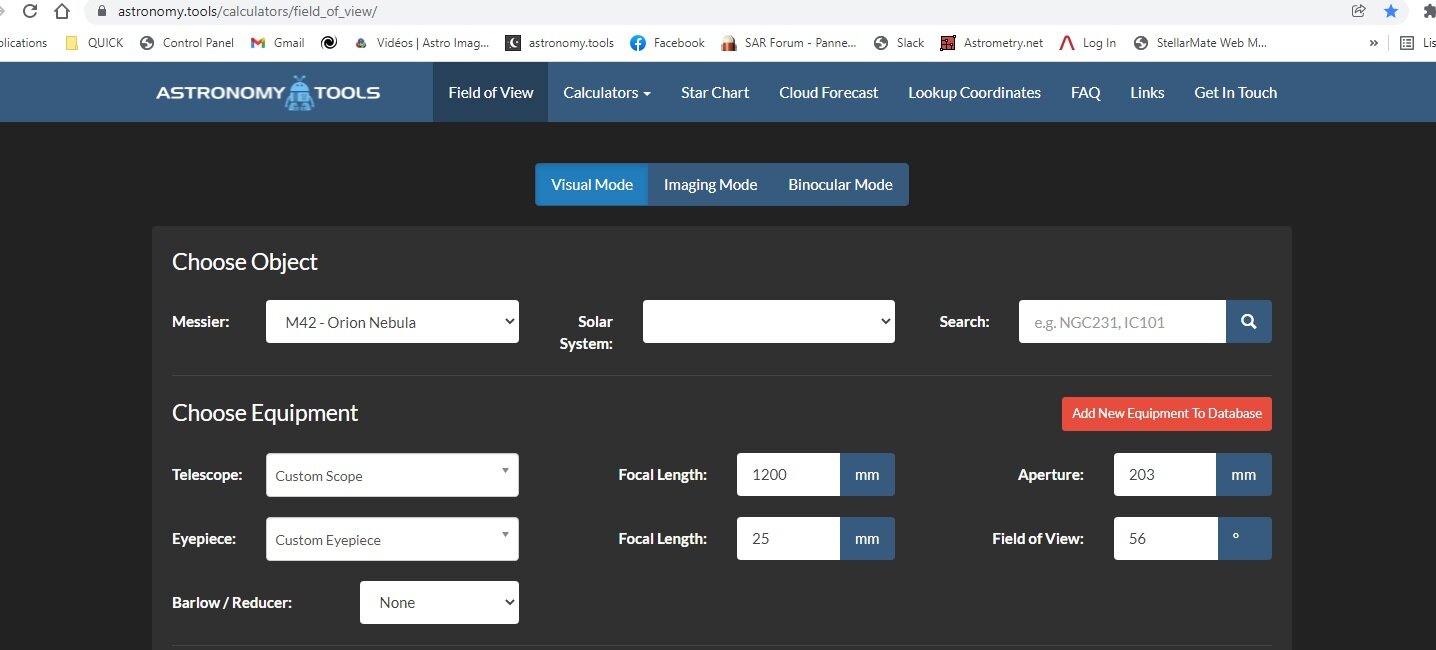The width and height of the screenshot is (1436, 650).
Task: Click the search magnifier button
Action: [1249, 322]
